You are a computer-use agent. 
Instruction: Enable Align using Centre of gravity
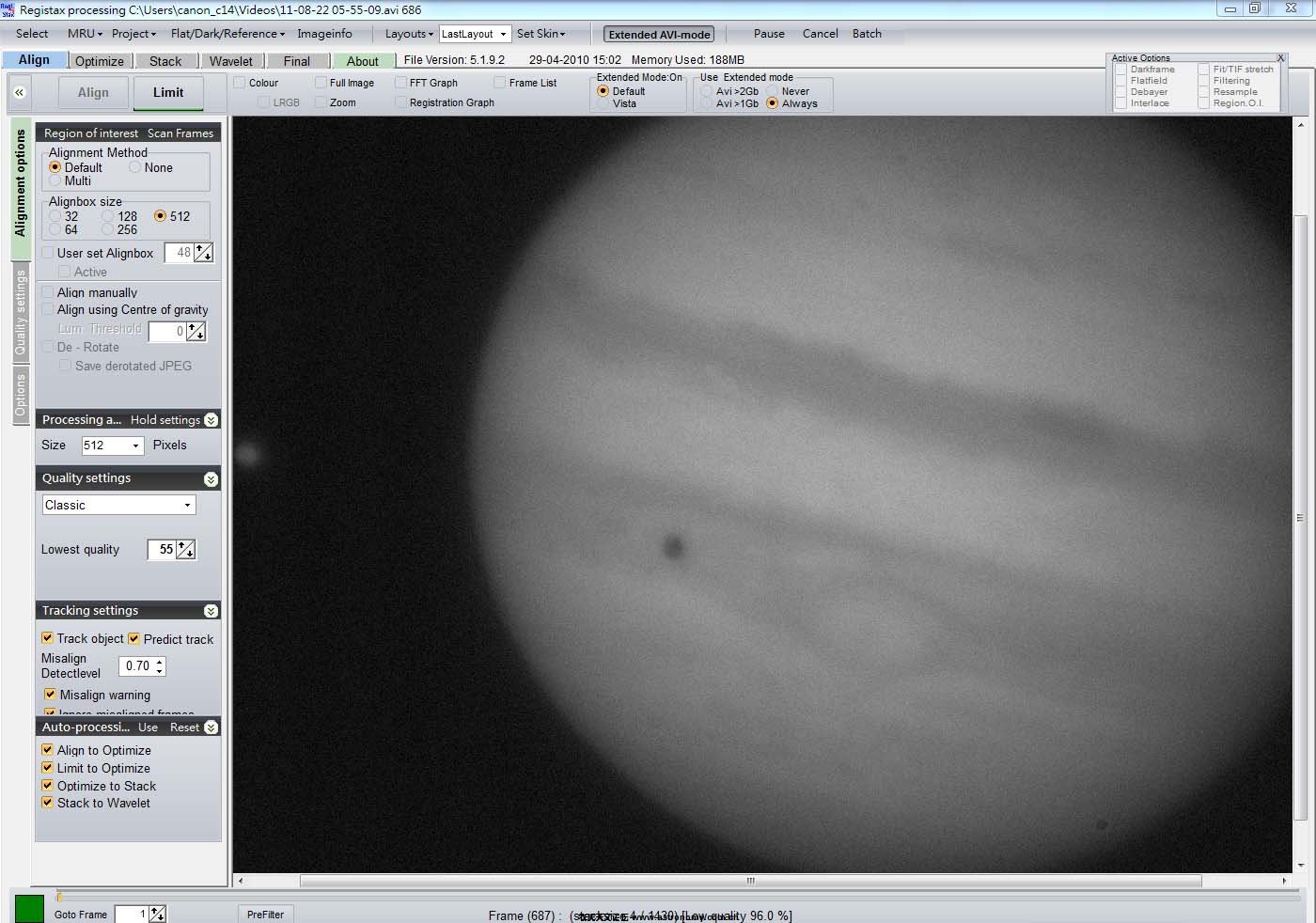click(48, 309)
